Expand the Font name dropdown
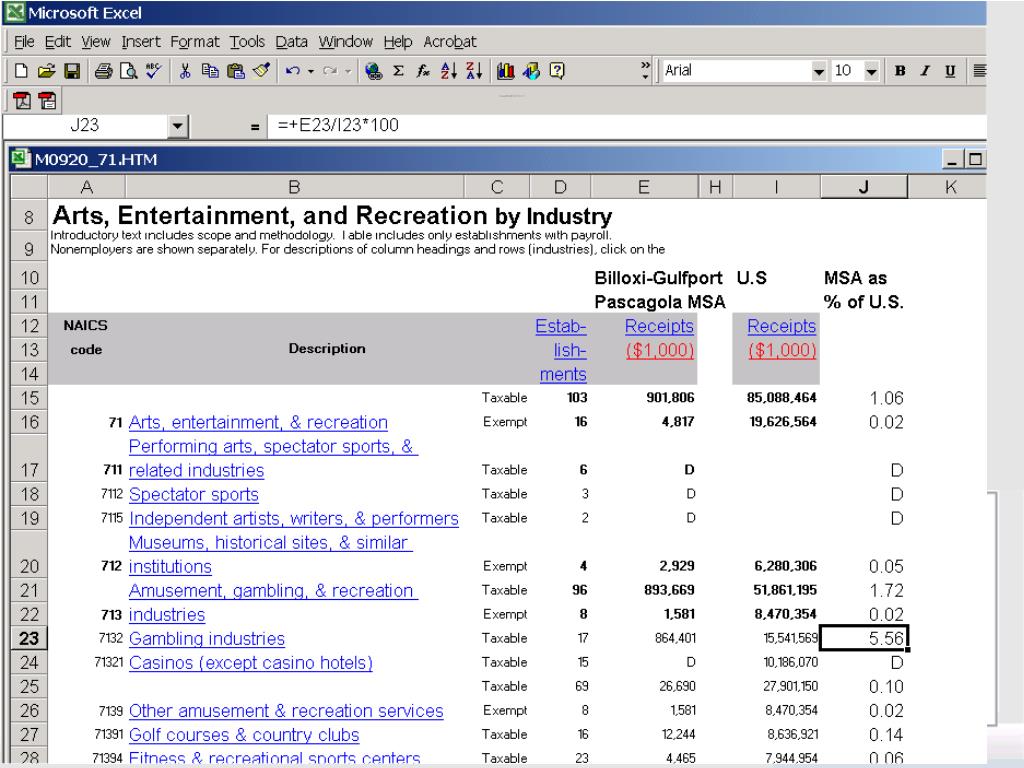The height and width of the screenshot is (768, 1024). pyautogui.click(x=818, y=72)
